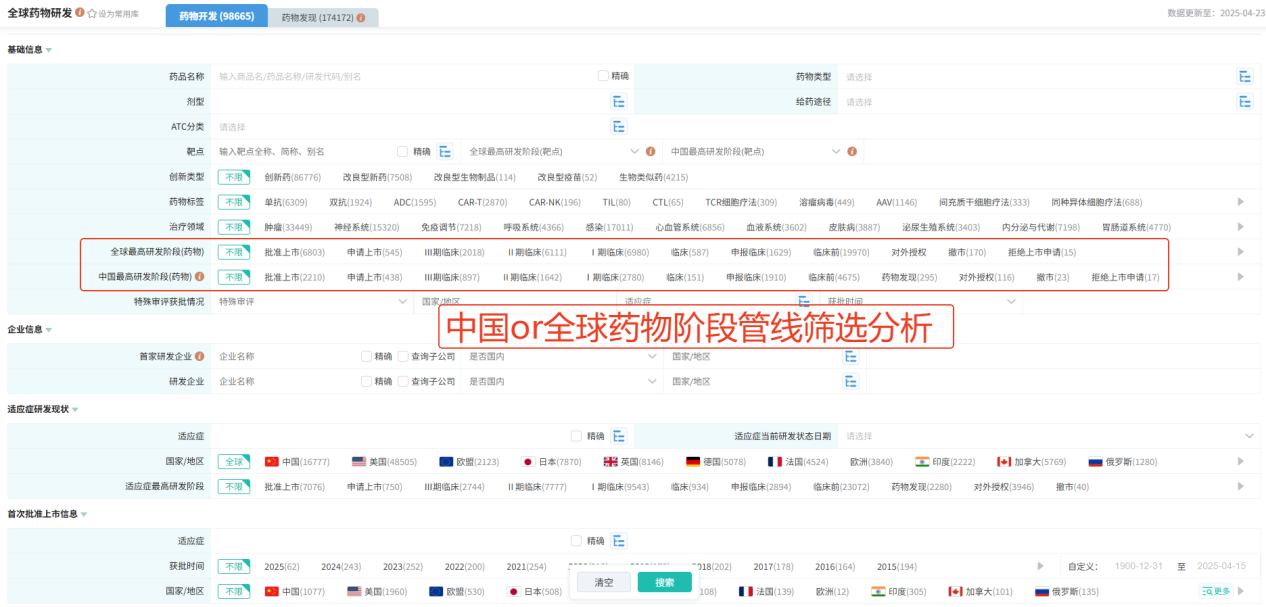This screenshot has width=1266, height=607.
Task: Open the tree selector icon for 给药途径
Action: 1244,101
